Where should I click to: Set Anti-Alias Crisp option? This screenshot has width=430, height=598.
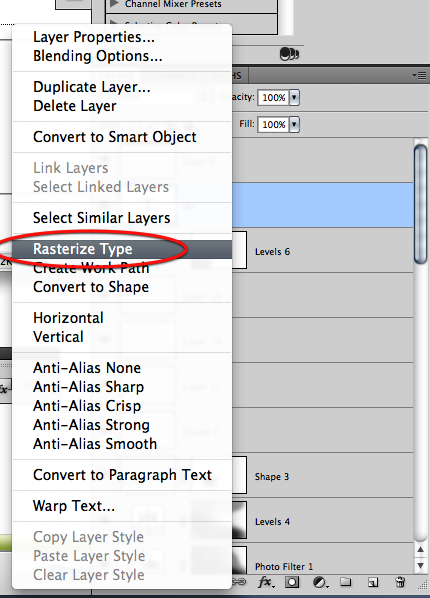coord(87,406)
